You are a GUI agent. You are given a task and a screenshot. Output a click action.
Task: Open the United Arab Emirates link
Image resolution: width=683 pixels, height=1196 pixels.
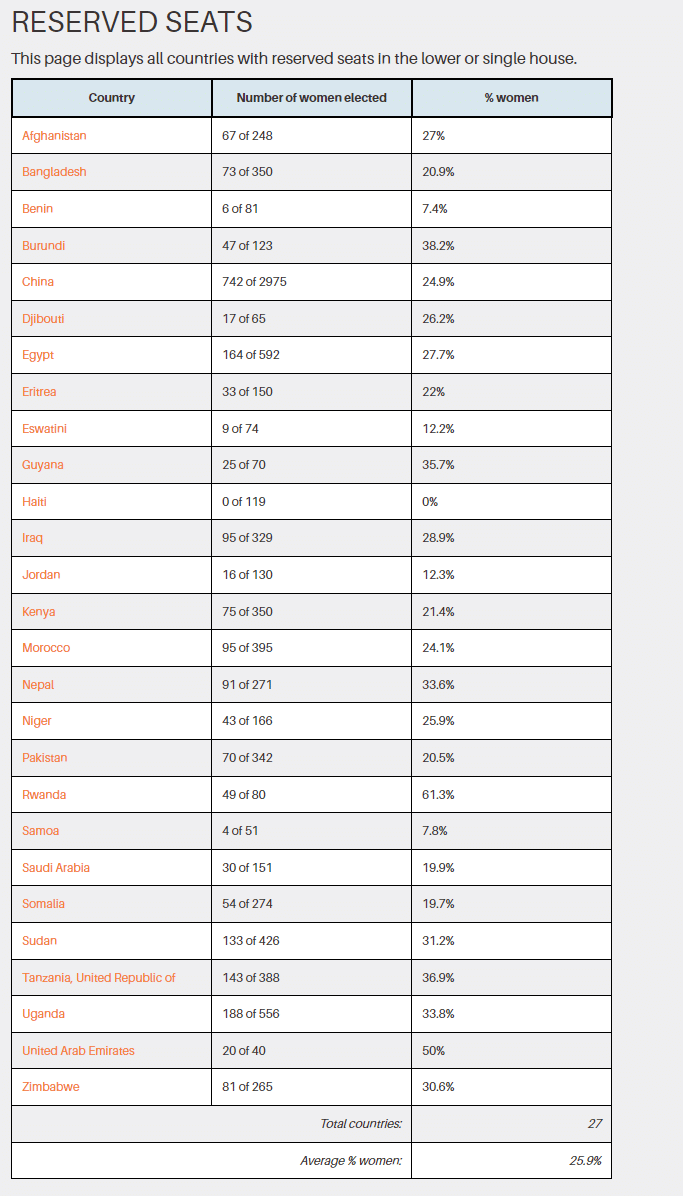78,1051
